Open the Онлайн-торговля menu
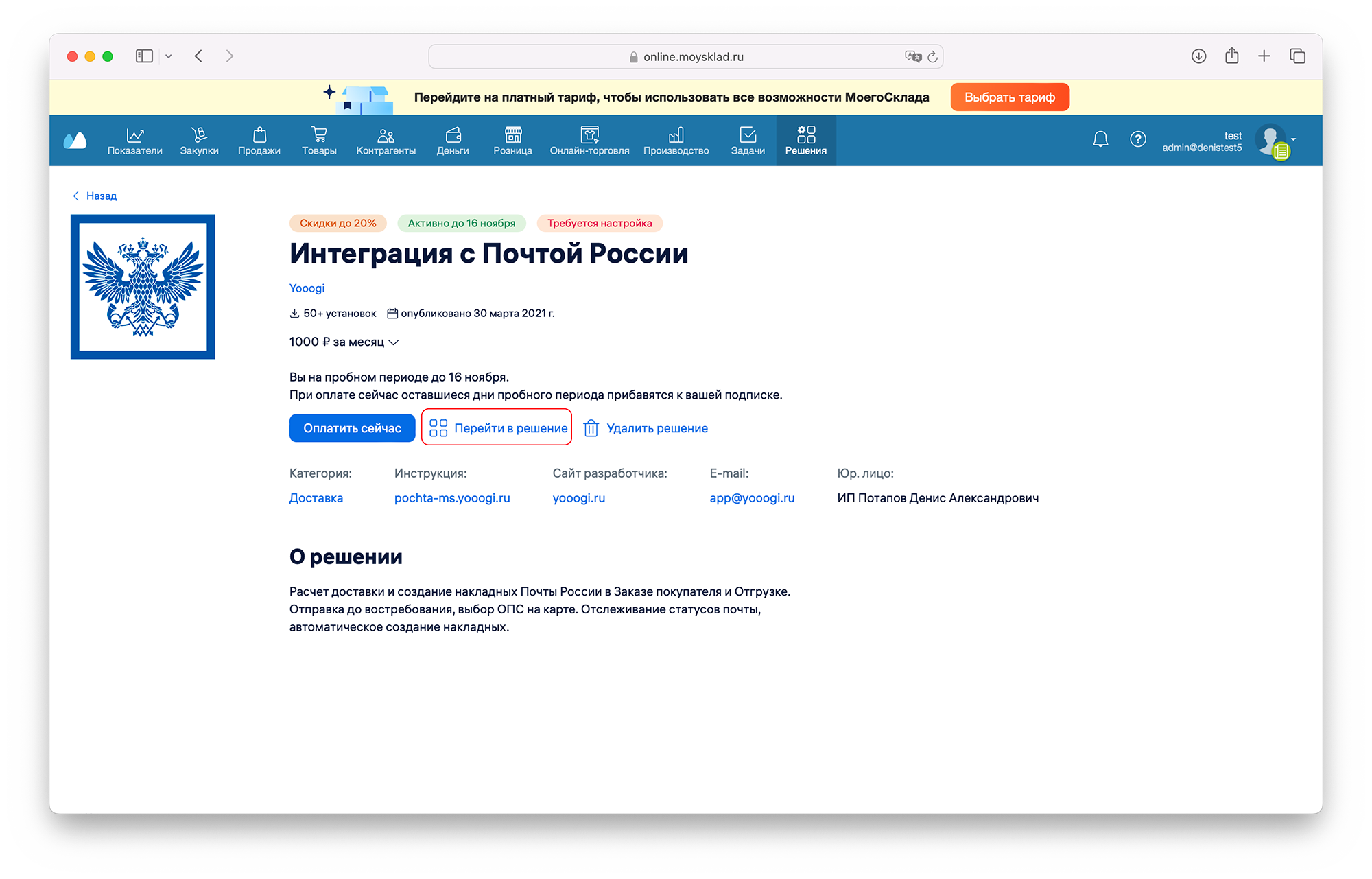Screen dimensions: 1372x879 [589, 141]
